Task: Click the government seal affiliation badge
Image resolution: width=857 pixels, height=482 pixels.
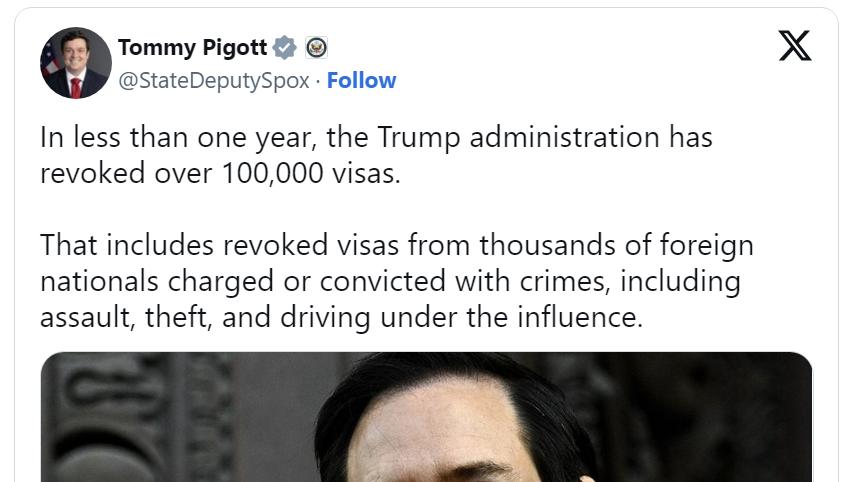Action: (x=316, y=47)
